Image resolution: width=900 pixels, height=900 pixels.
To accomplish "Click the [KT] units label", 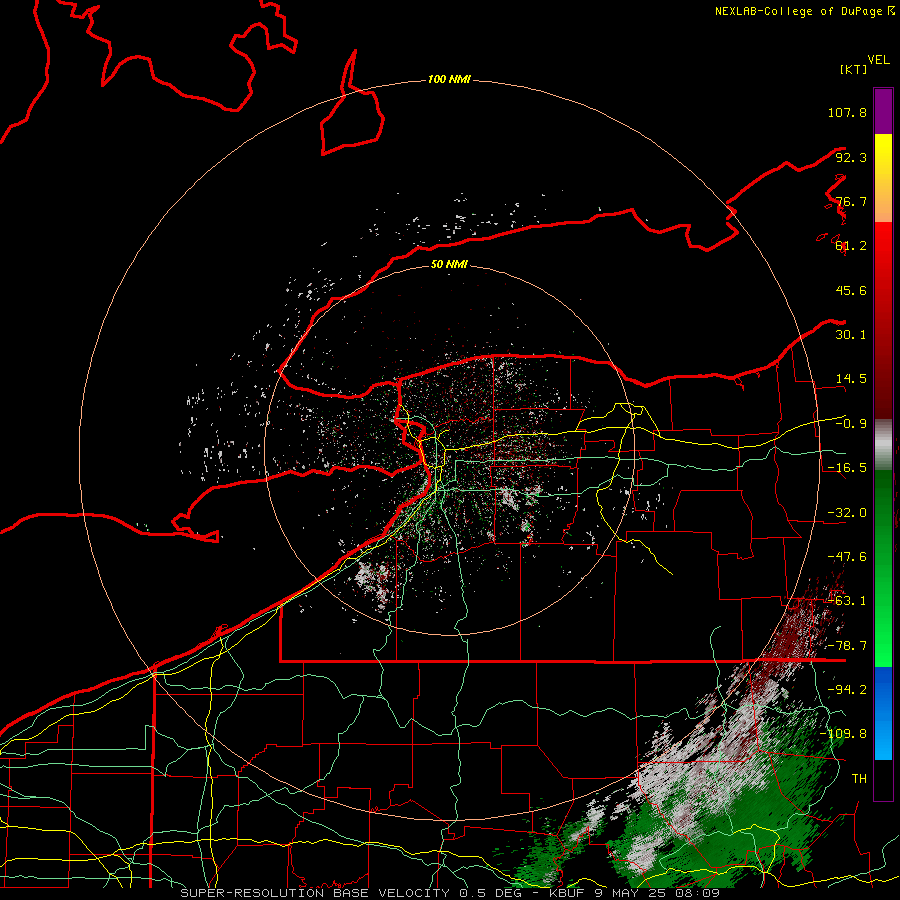I will pyautogui.click(x=854, y=69).
